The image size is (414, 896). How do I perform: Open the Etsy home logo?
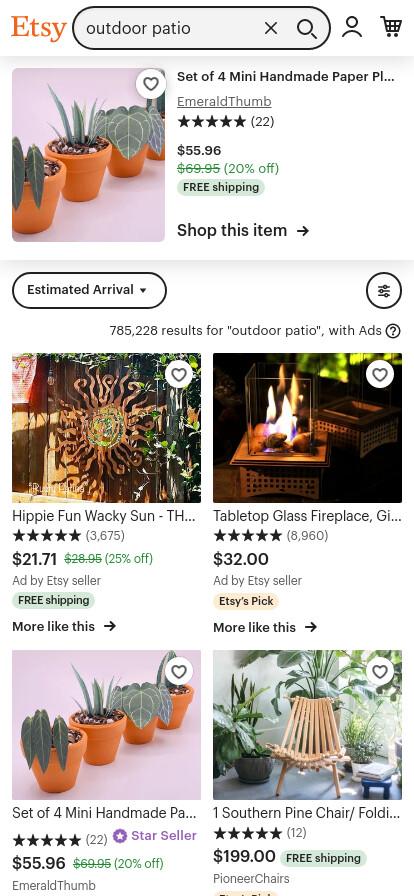pos(39,28)
